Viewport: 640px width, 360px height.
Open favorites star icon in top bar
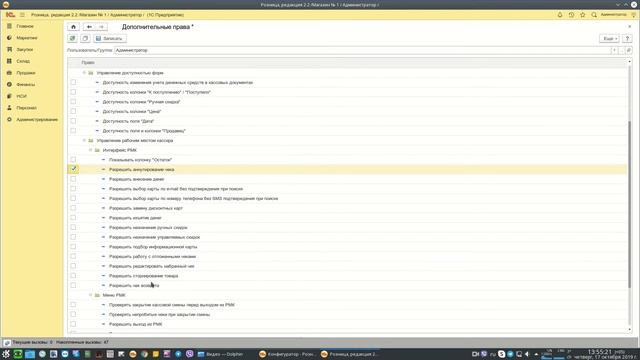[582, 15]
